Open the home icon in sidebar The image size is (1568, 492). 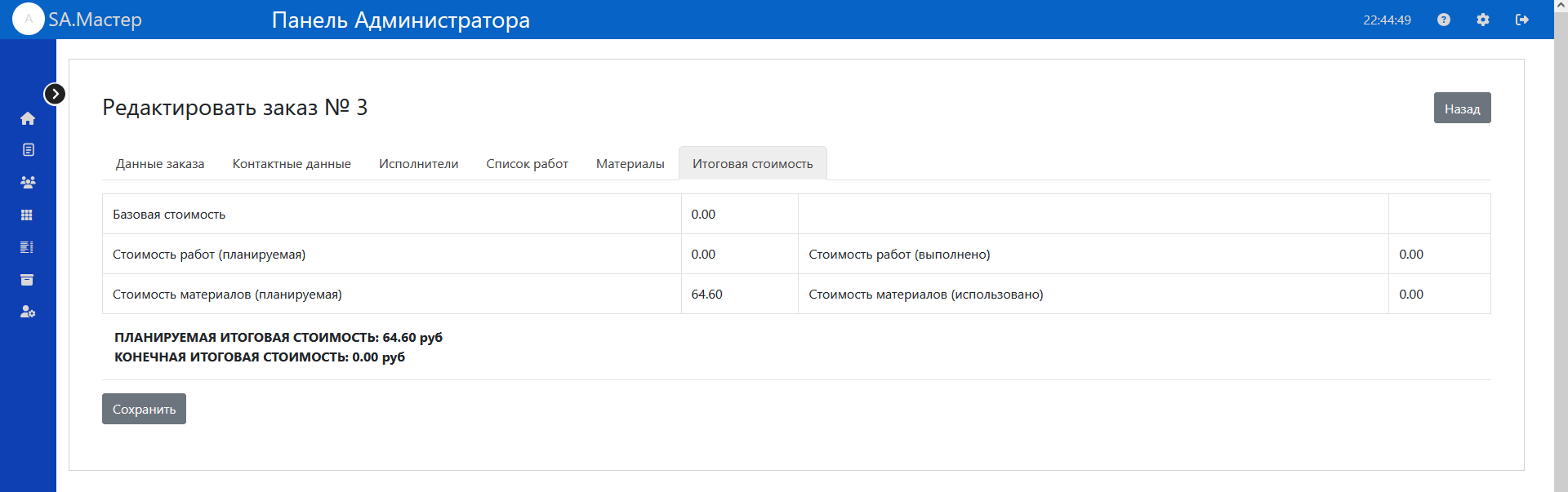pos(28,118)
